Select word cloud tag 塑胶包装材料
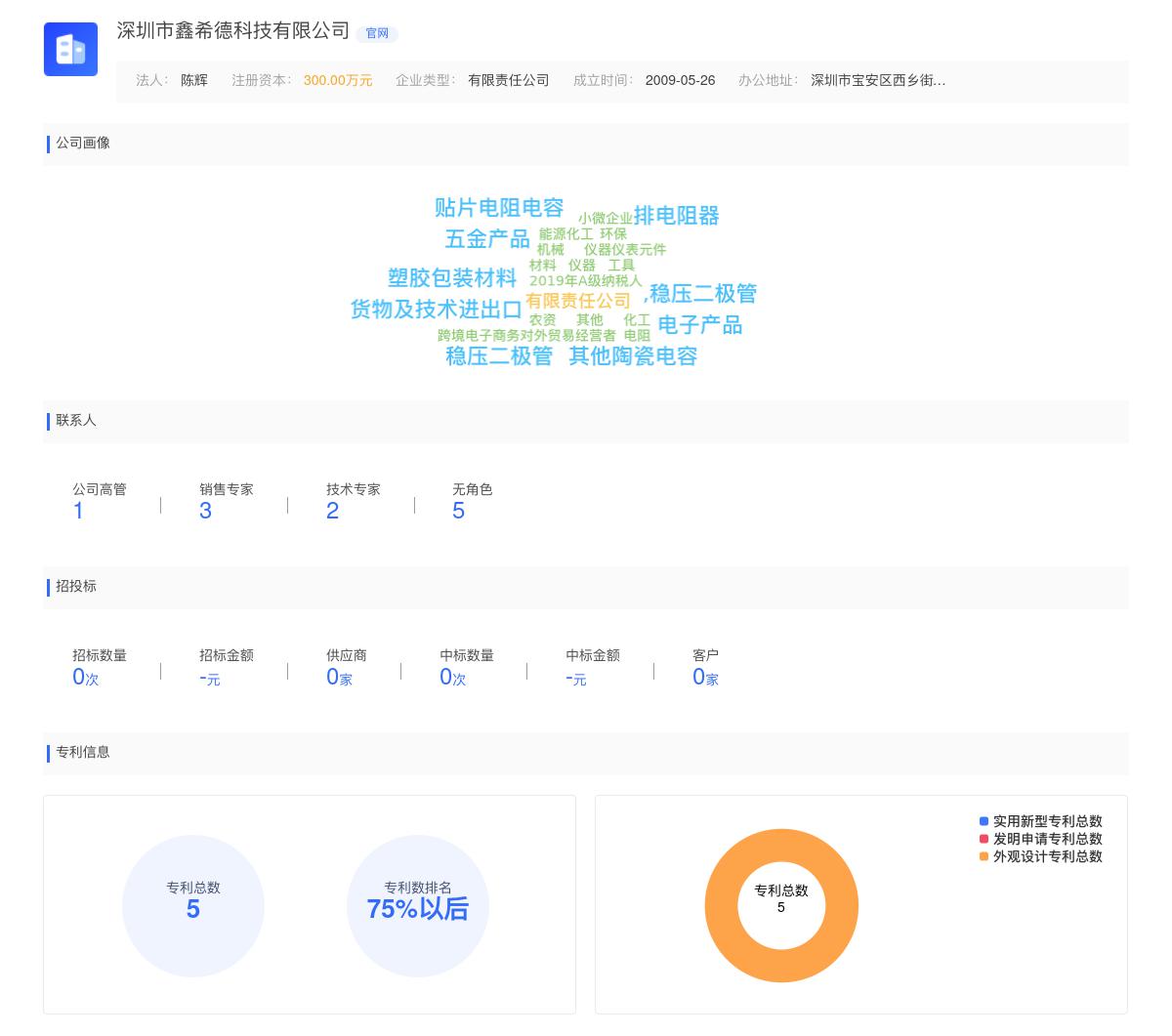1172x1036 pixels. pos(452,278)
